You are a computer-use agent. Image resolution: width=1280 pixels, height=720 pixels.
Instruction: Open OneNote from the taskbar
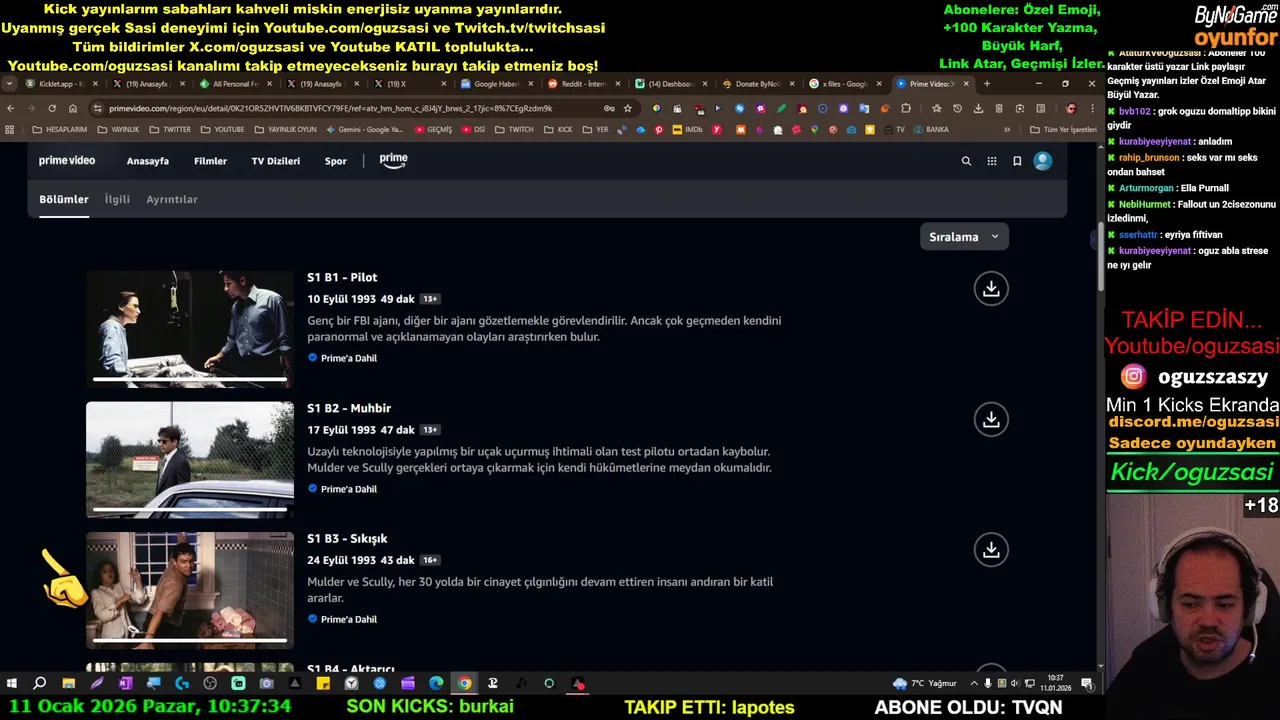coord(125,684)
